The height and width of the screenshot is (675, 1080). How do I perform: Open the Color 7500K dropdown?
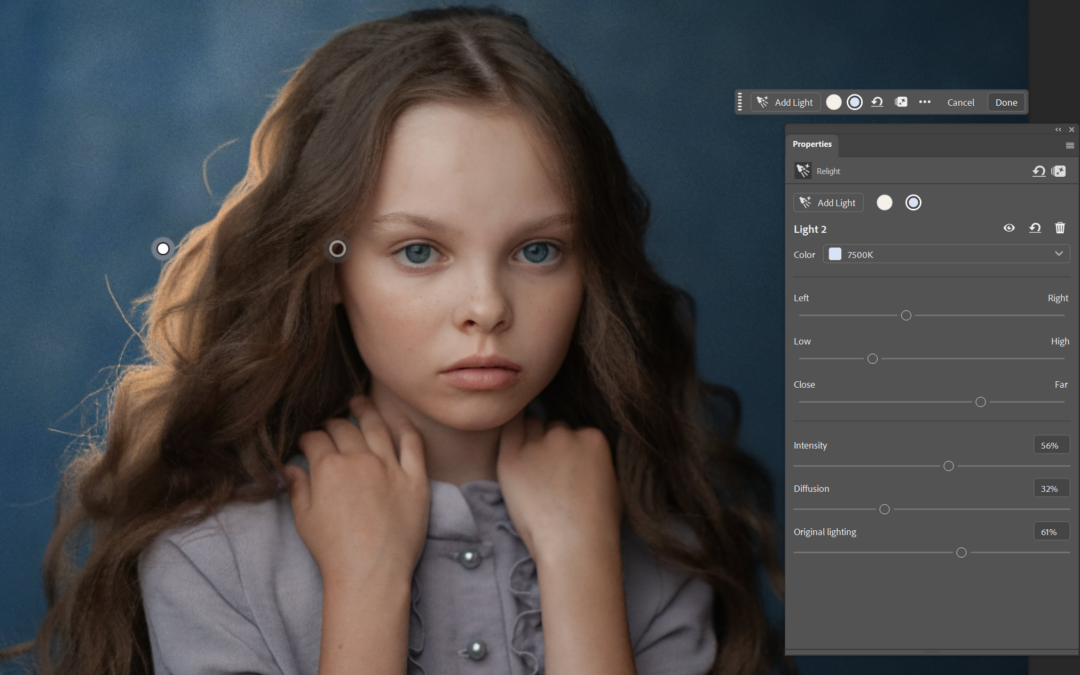point(946,254)
